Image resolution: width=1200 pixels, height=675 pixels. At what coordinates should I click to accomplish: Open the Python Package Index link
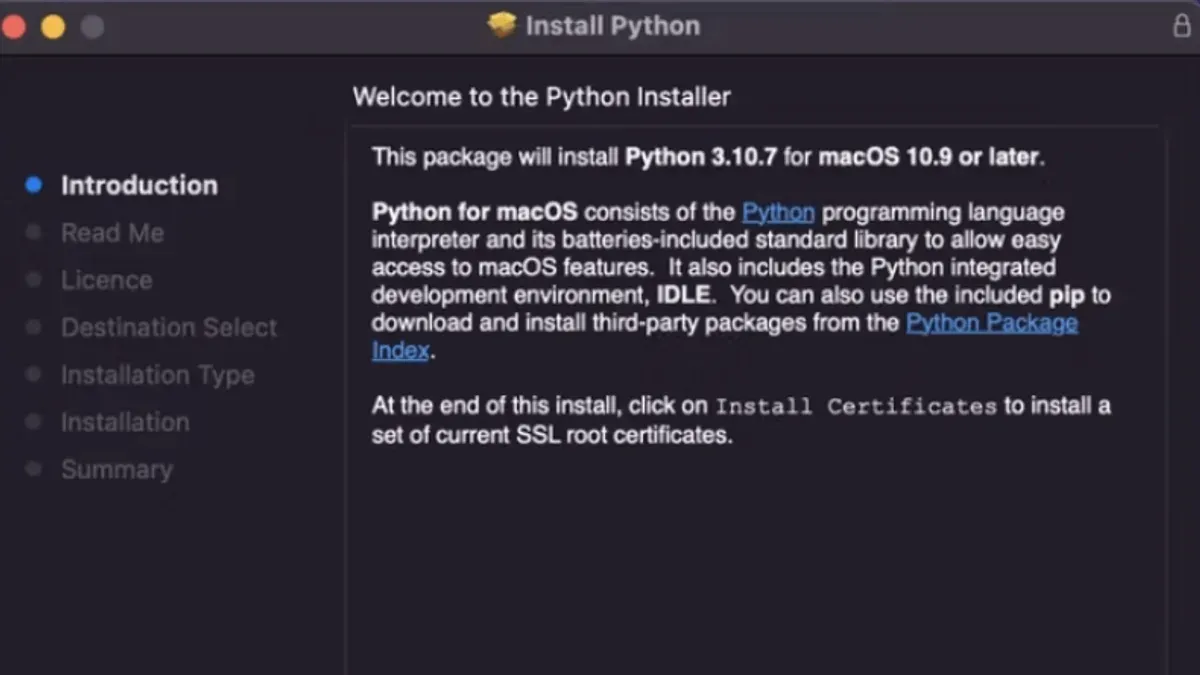point(992,323)
